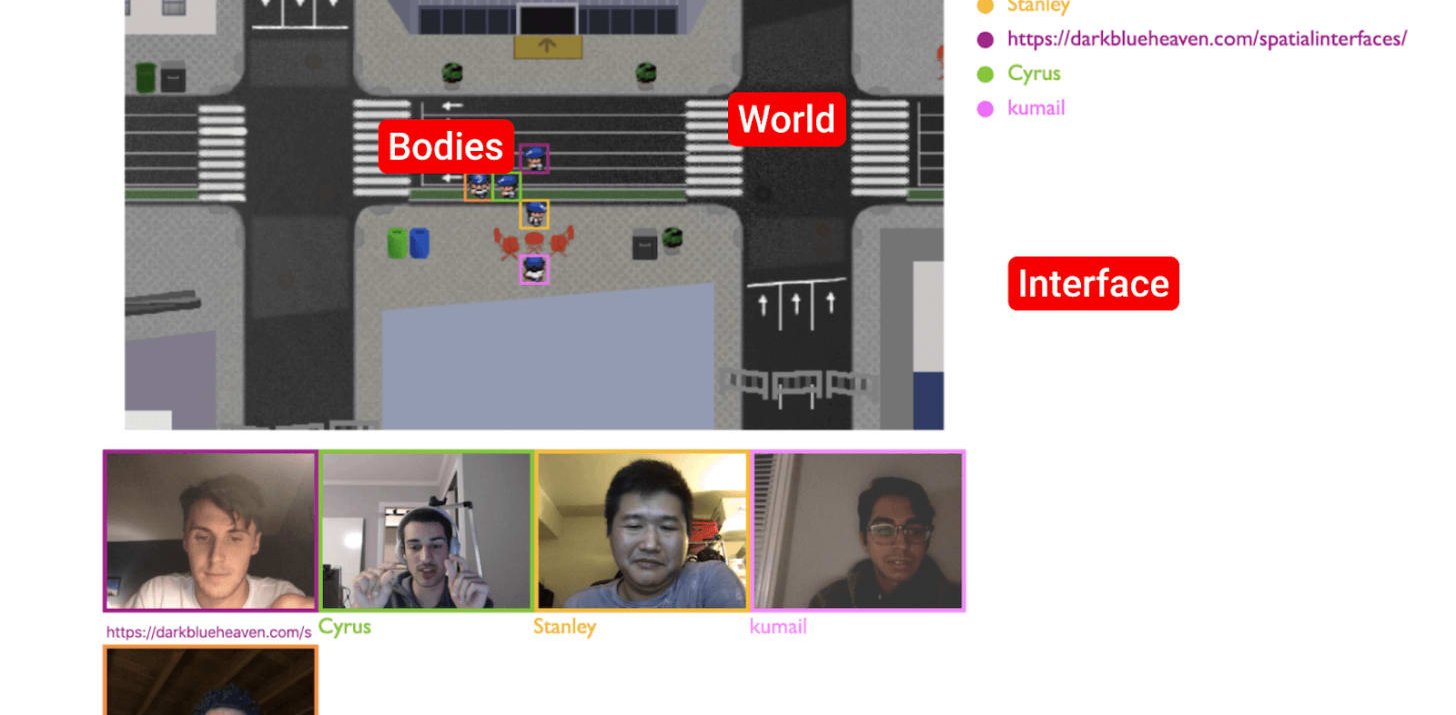Click the purple-bordered avatar on the crosswalk
Screen dimensions: 1456x715
(534, 158)
